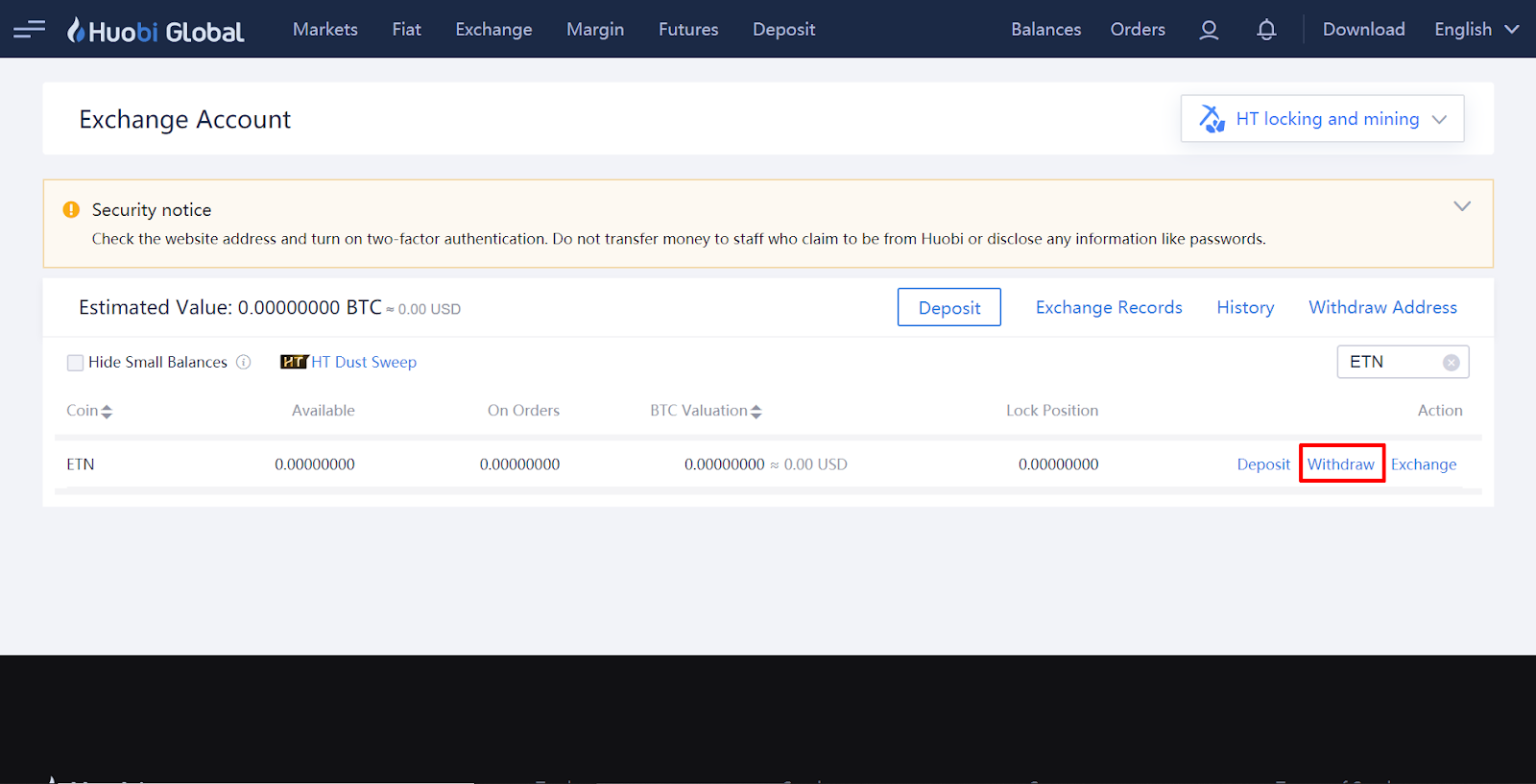Withdraw ETN from the row action
The image size is (1536, 784).
pyautogui.click(x=1341, y=464)
